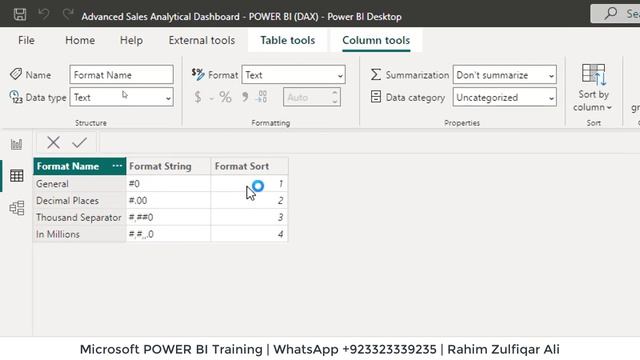
Task: Switch to the Home tab
Action: coord(80,40)
